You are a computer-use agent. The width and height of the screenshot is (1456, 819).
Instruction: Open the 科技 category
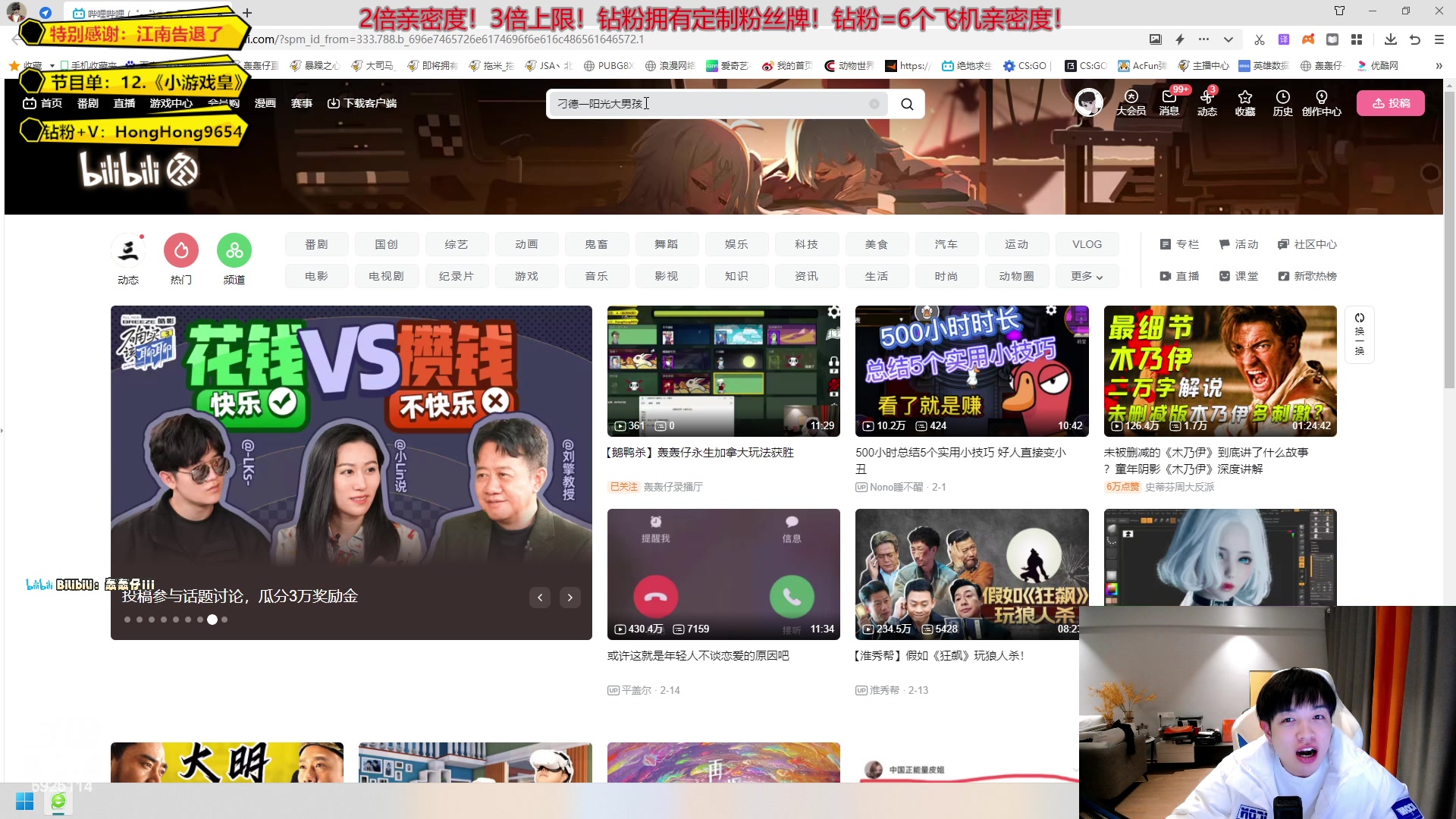(x=806, y=244)
